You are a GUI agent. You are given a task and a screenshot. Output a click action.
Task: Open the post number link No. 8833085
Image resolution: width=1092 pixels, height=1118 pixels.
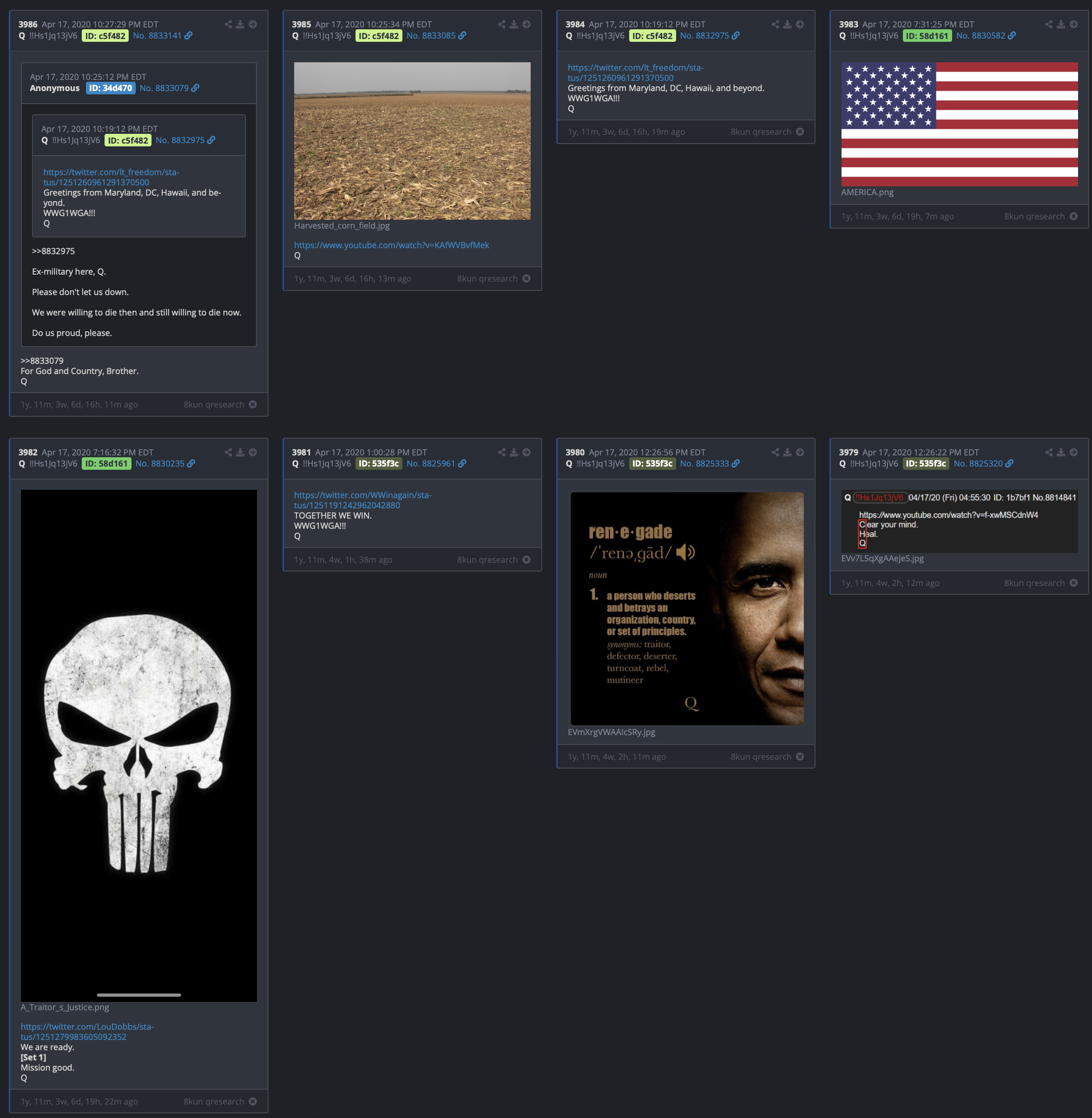click(431, 36)
